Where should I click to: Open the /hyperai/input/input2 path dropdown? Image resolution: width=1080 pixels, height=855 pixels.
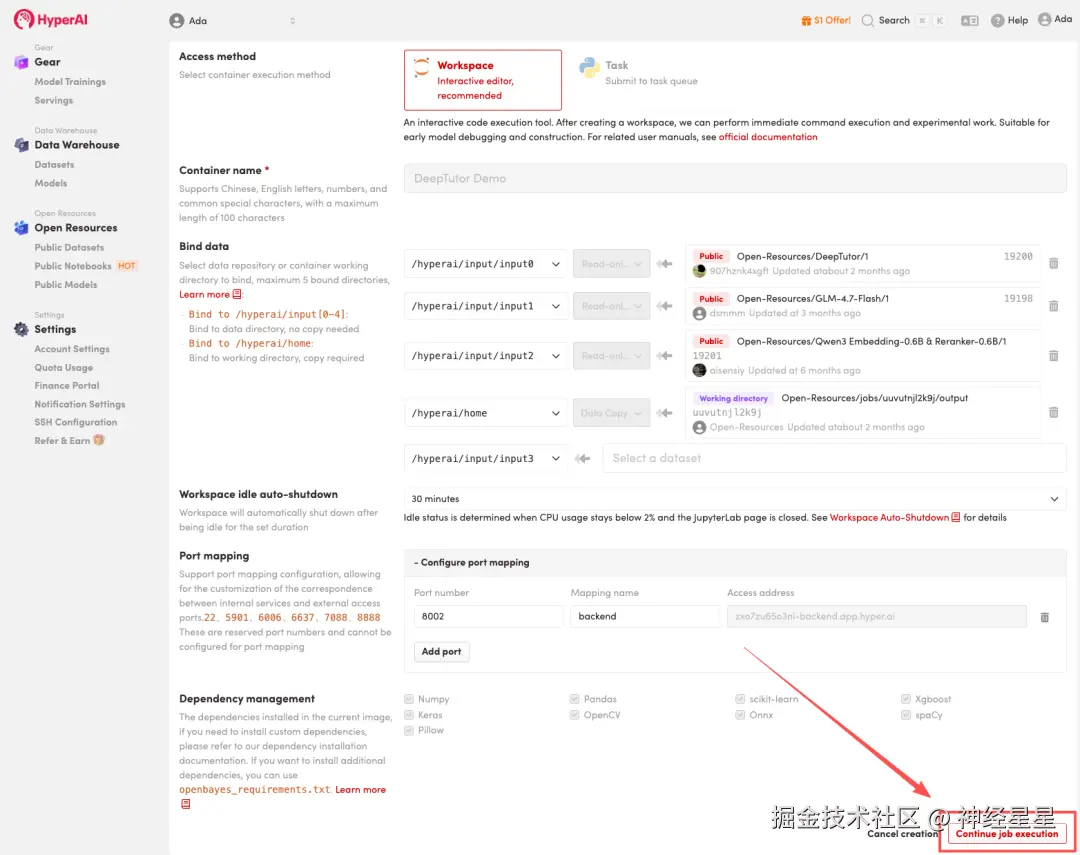pyautogui.click(x=486, y=356)
